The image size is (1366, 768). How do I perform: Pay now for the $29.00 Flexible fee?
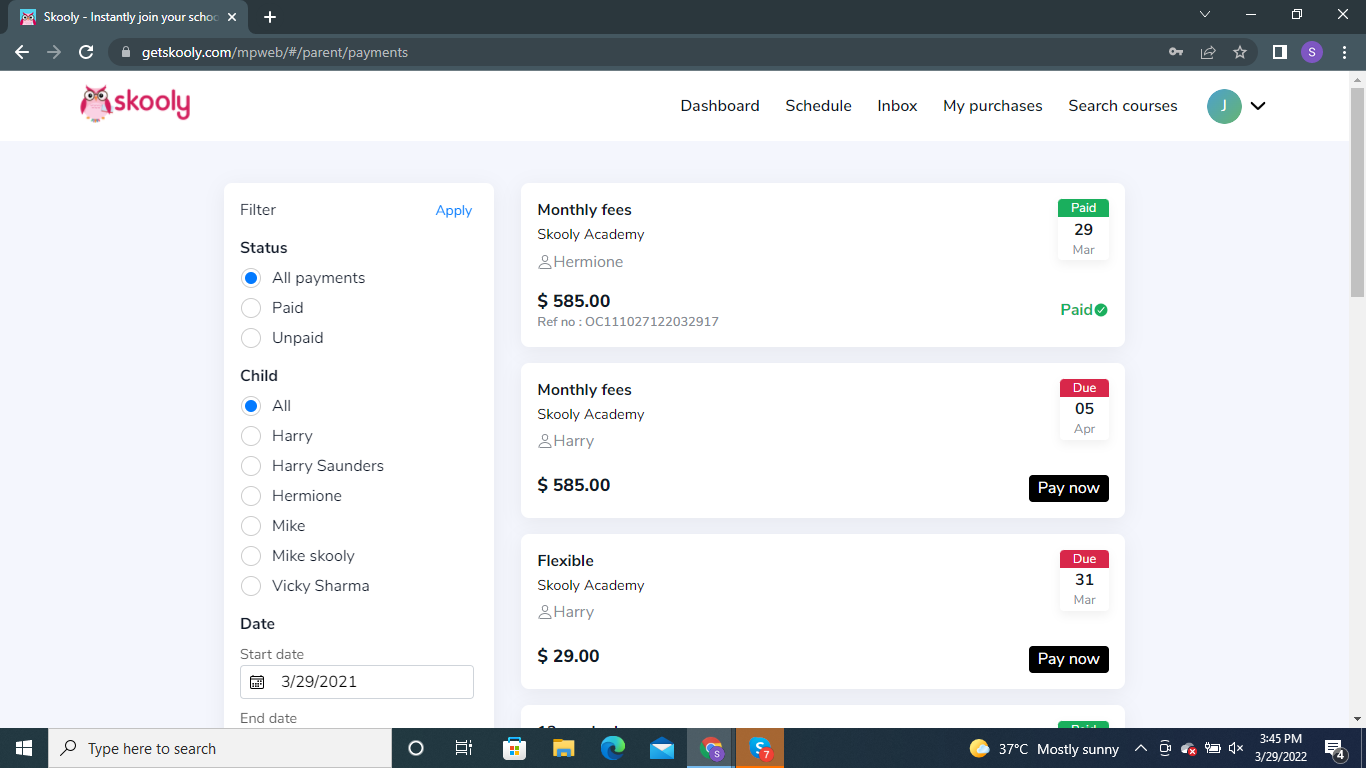pos(1069,659)
